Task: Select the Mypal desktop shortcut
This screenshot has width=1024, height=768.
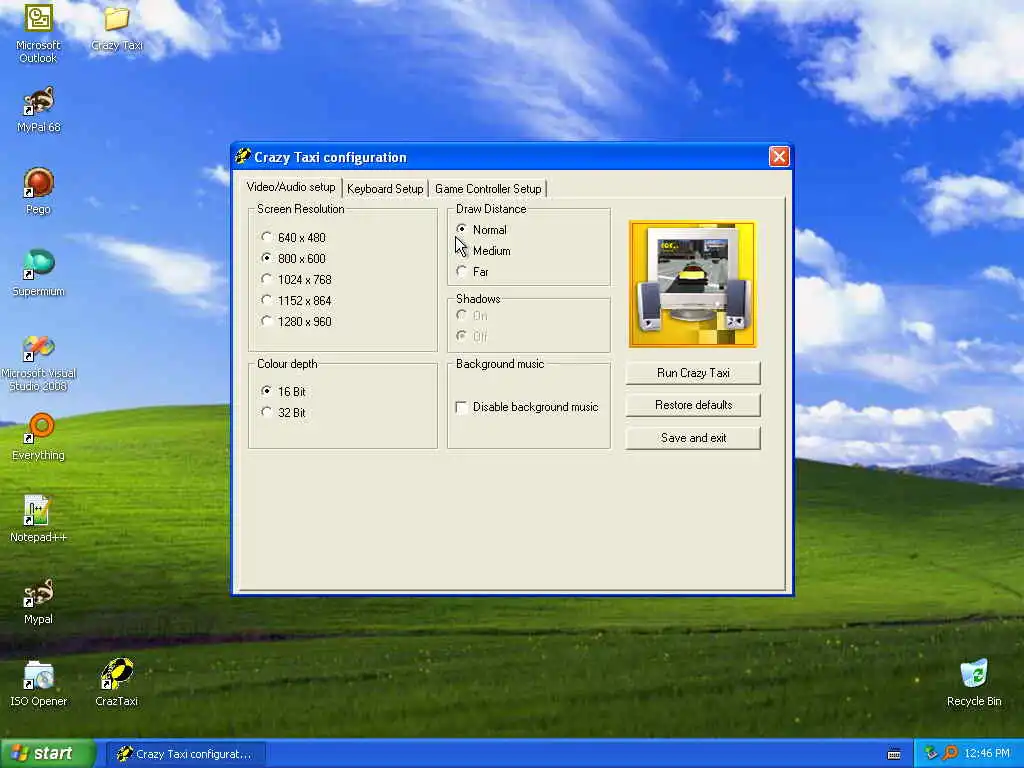Action: (x=38, y=601)
